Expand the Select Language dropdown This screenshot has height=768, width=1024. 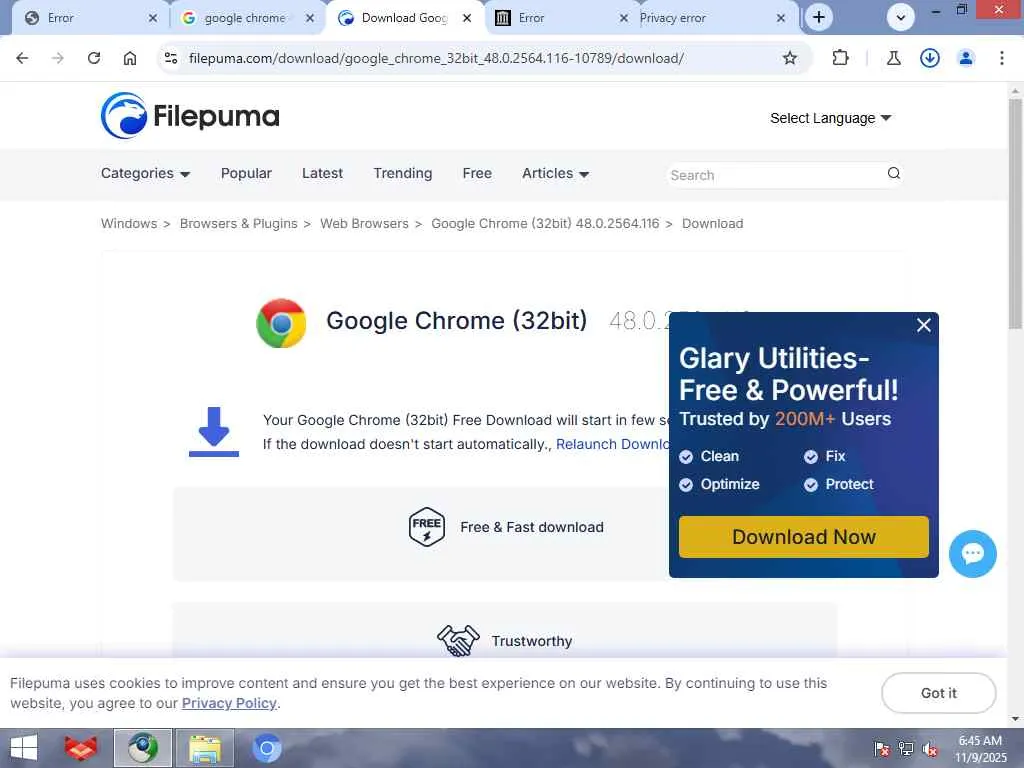pyautogui.click(x=830, y=118)
